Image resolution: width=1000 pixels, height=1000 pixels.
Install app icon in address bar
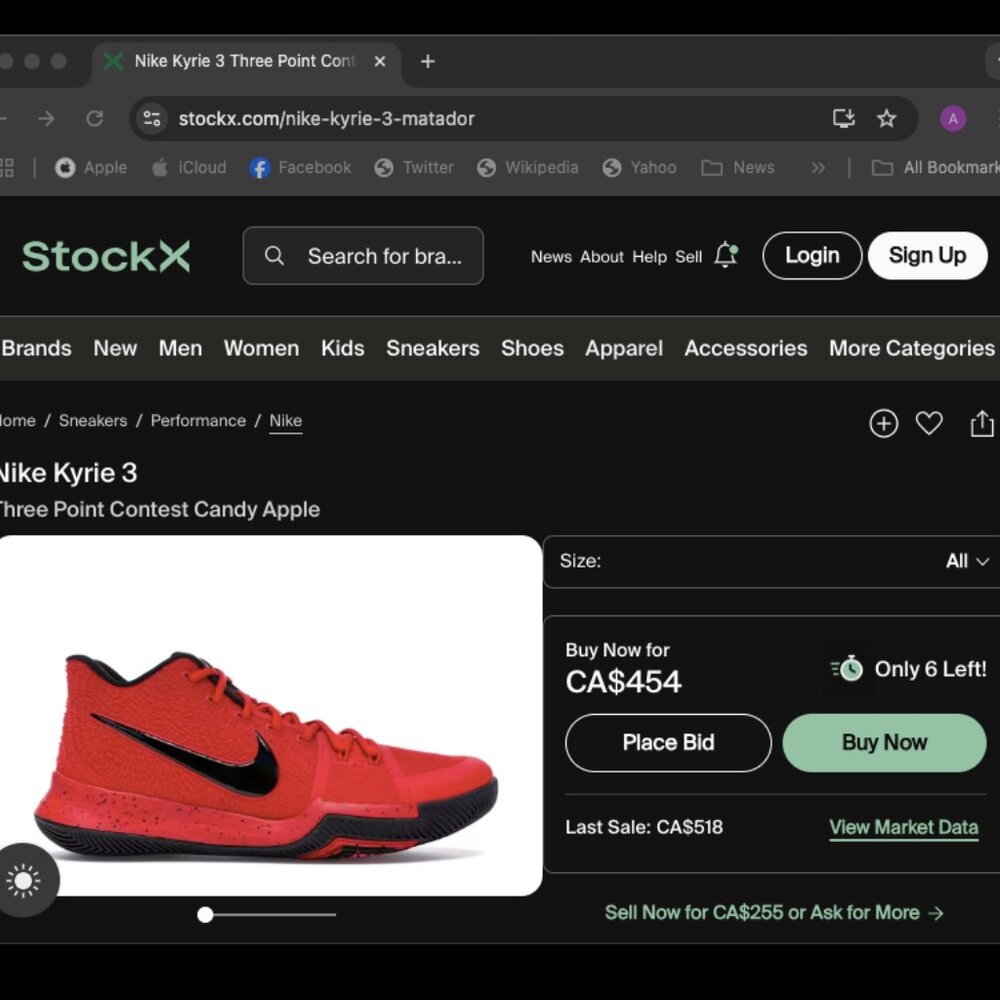[x=844, y=118]
